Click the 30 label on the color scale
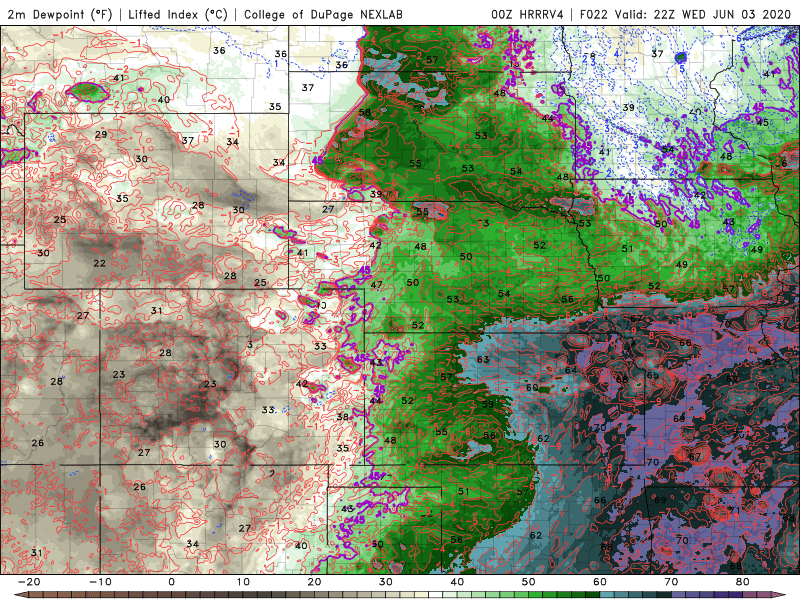Image resolution: width=800 pixels, height=600 pixels. [386, 582]
